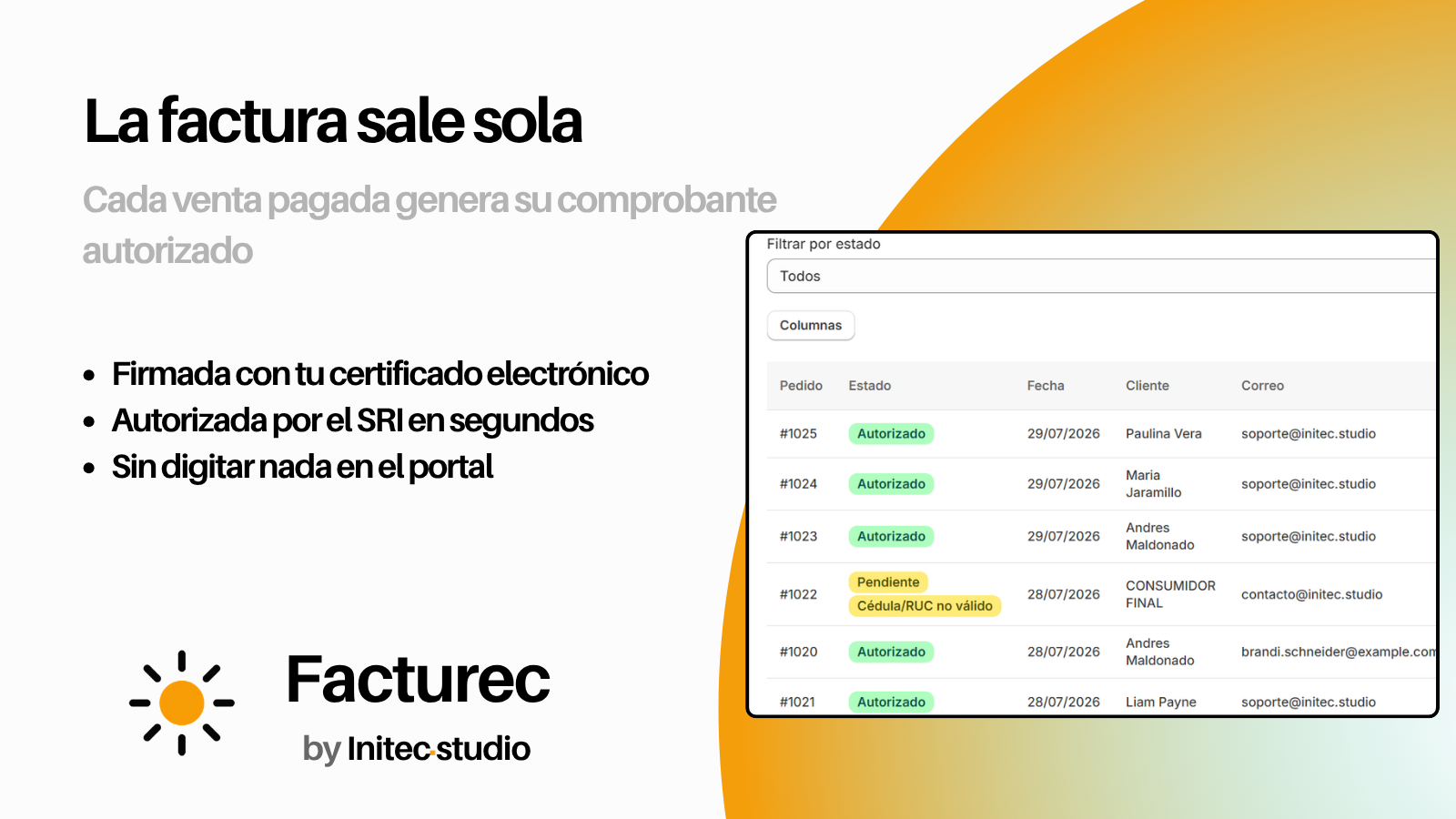This screenshot has width=1456, height=819.
Task: Click the Cédula/RUC no válido badge
Action: click(x=925, y=606)
